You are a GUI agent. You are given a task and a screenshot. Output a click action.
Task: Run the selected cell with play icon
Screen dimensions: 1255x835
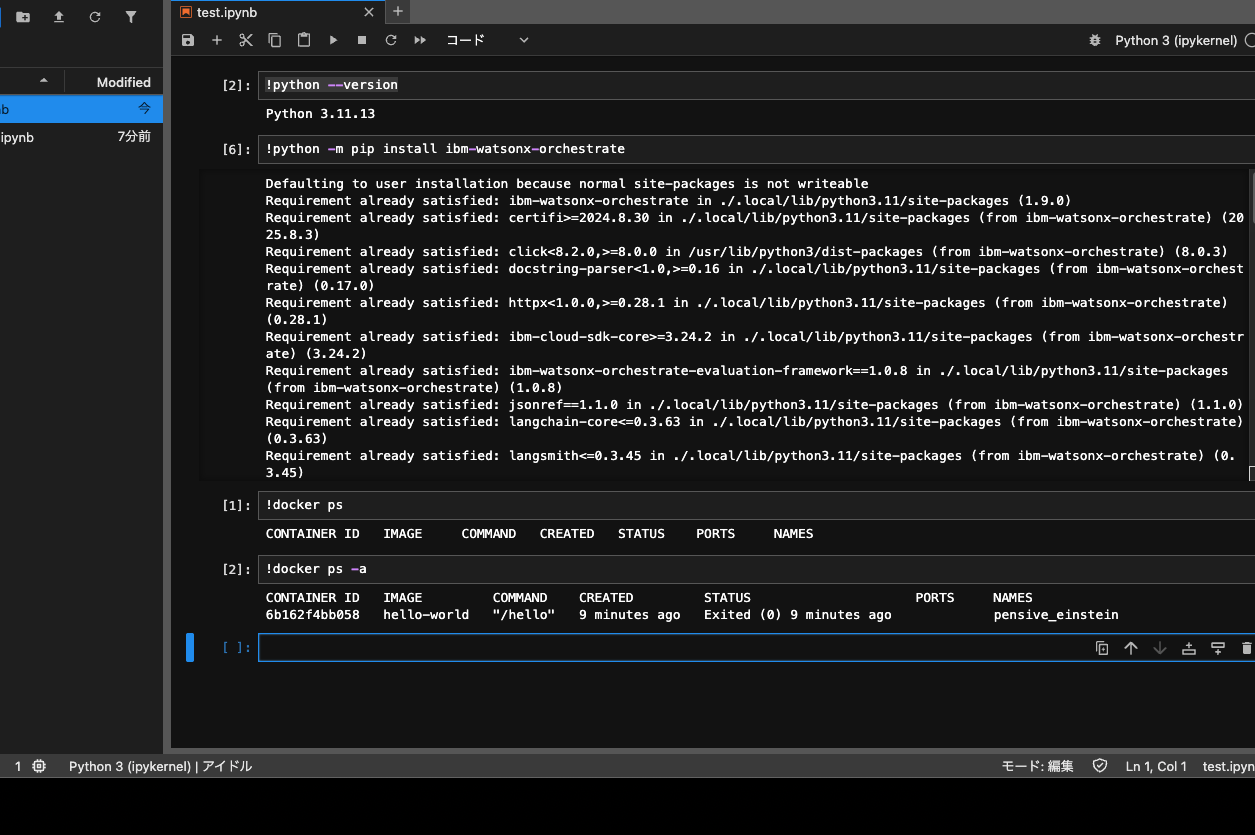click(x=333, y=40)
